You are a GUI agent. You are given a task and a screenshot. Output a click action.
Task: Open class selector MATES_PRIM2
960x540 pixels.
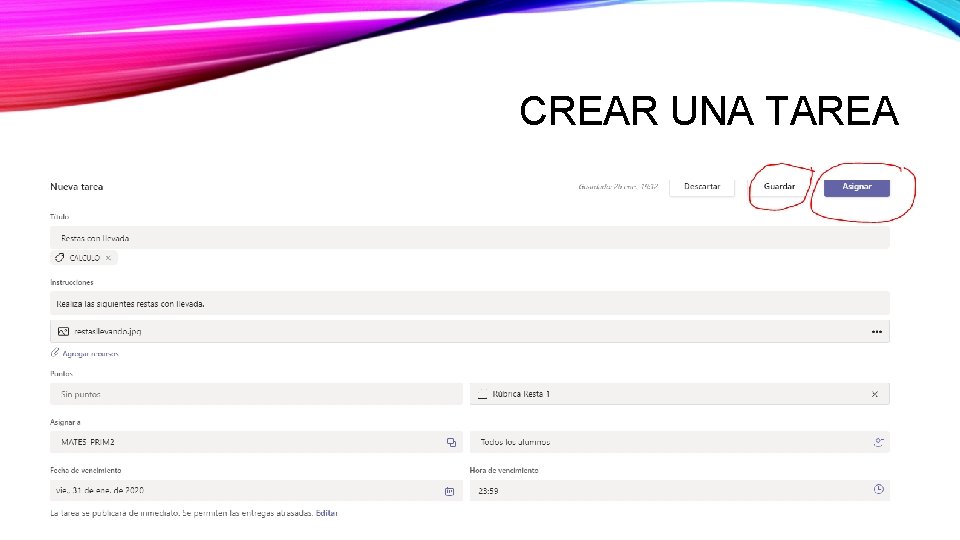pyautogui.click(x=256, y=442)
